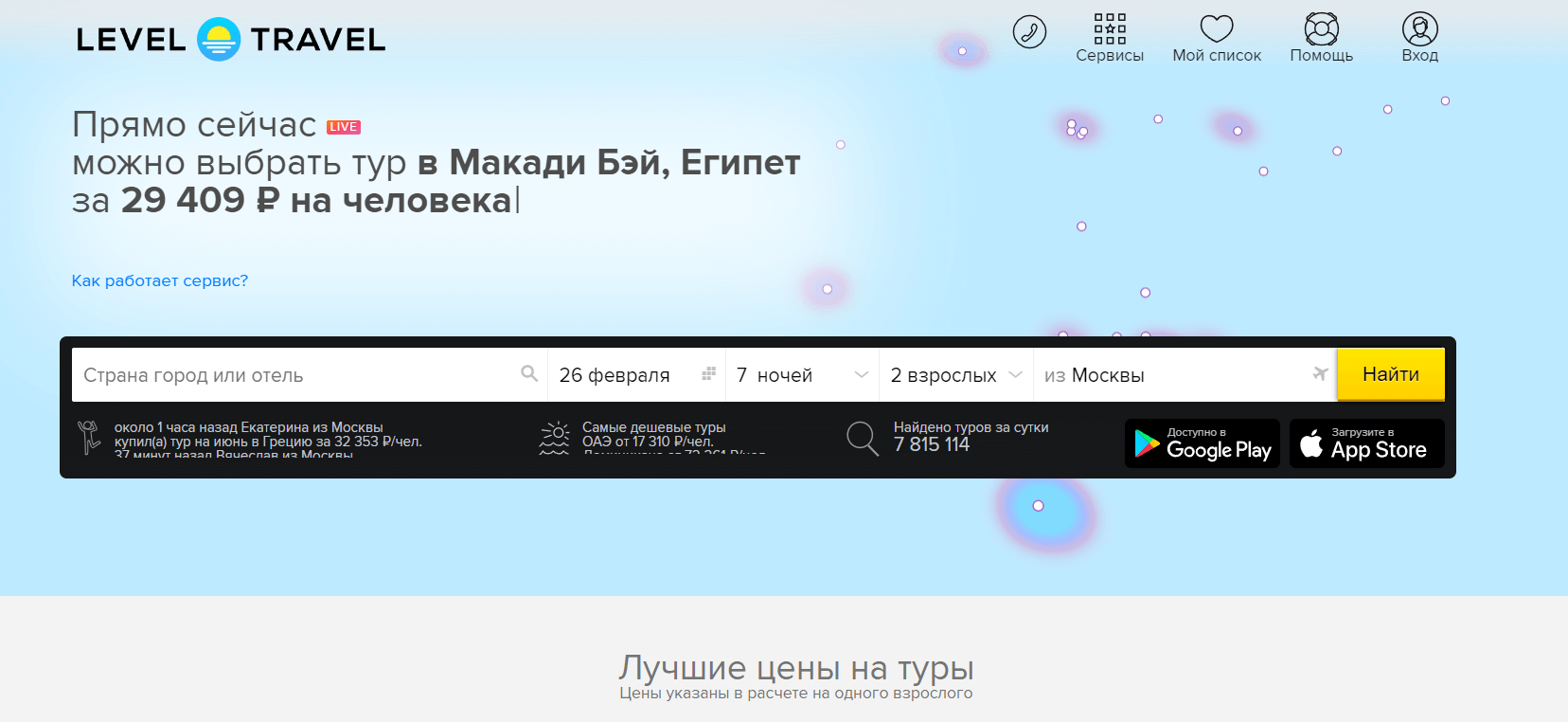1568x722 pixels.
Task: Click the magnifier icon in destination field
Action: (529, 374)
